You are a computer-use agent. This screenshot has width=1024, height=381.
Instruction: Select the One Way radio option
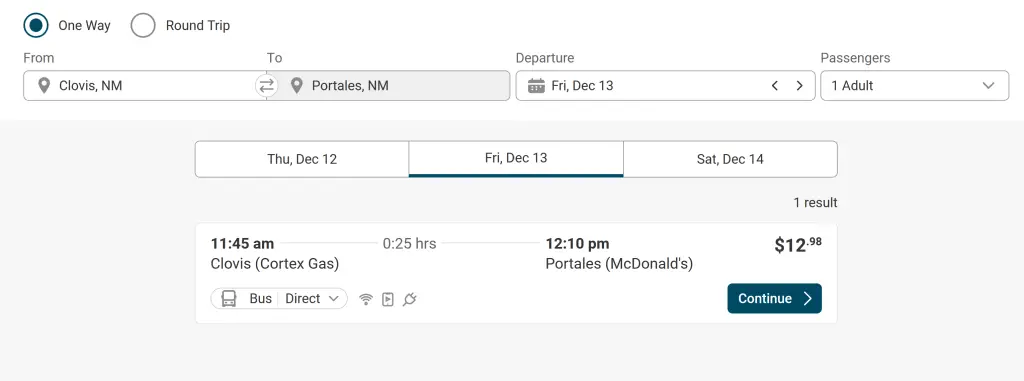click(x=36, y=25)
